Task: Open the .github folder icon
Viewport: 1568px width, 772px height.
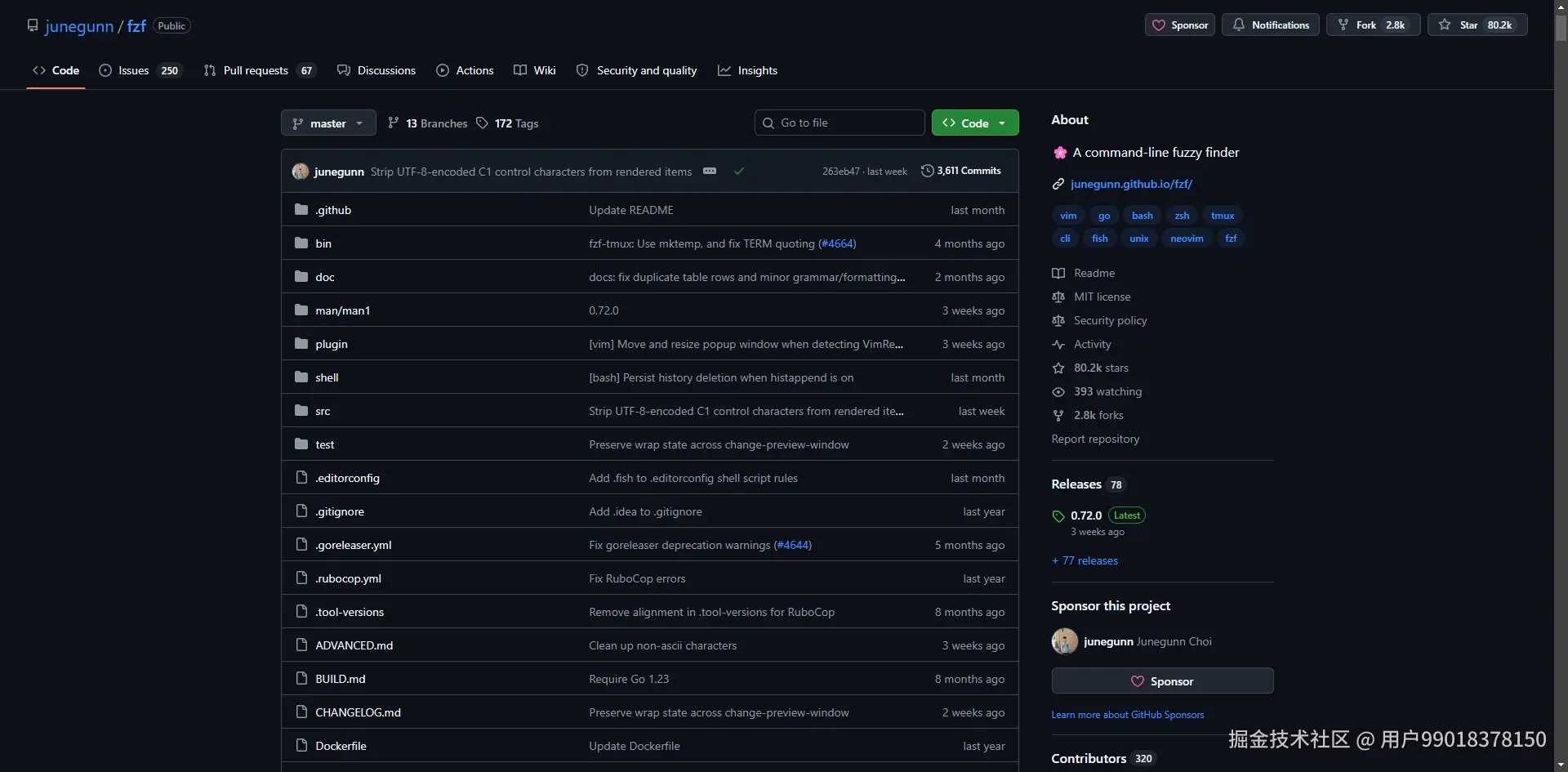Action: point(301,209)
